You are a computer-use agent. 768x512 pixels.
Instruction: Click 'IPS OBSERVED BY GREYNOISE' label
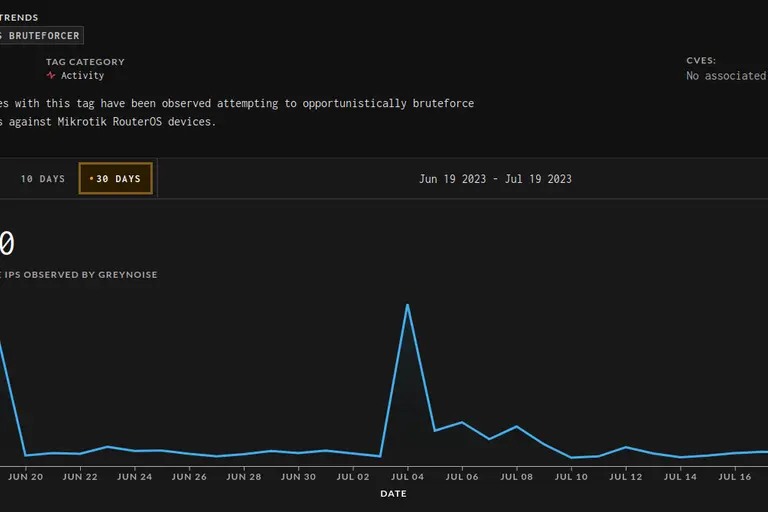pyautogui.click(x=80, y=275)
